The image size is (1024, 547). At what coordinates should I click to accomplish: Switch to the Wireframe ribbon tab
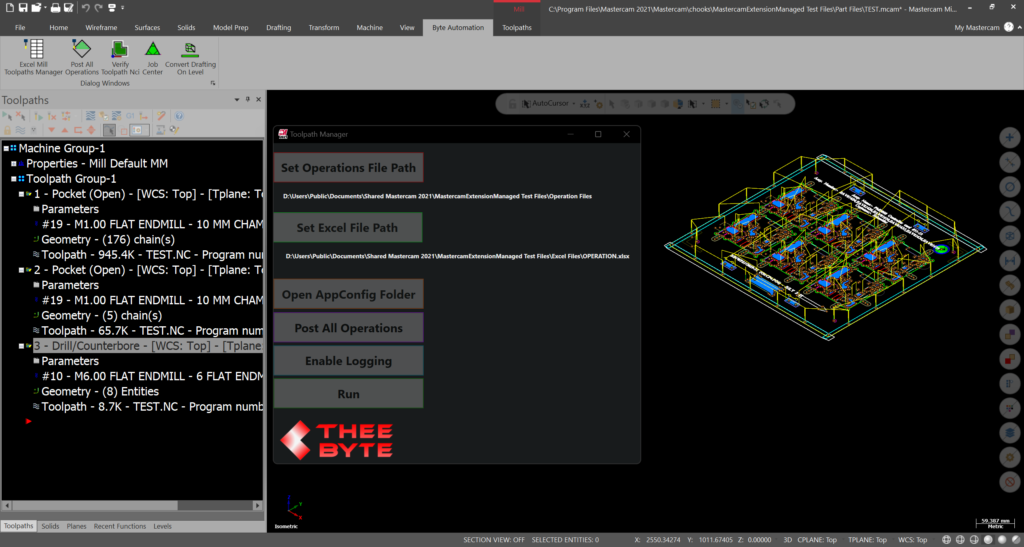[101, 28]
